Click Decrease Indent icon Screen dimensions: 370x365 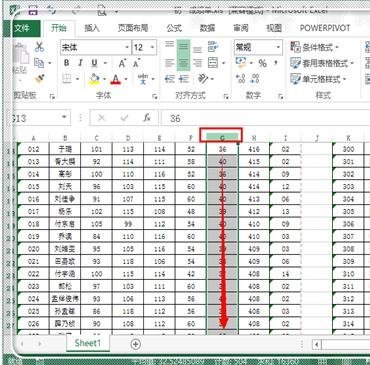tap(170, 79)
